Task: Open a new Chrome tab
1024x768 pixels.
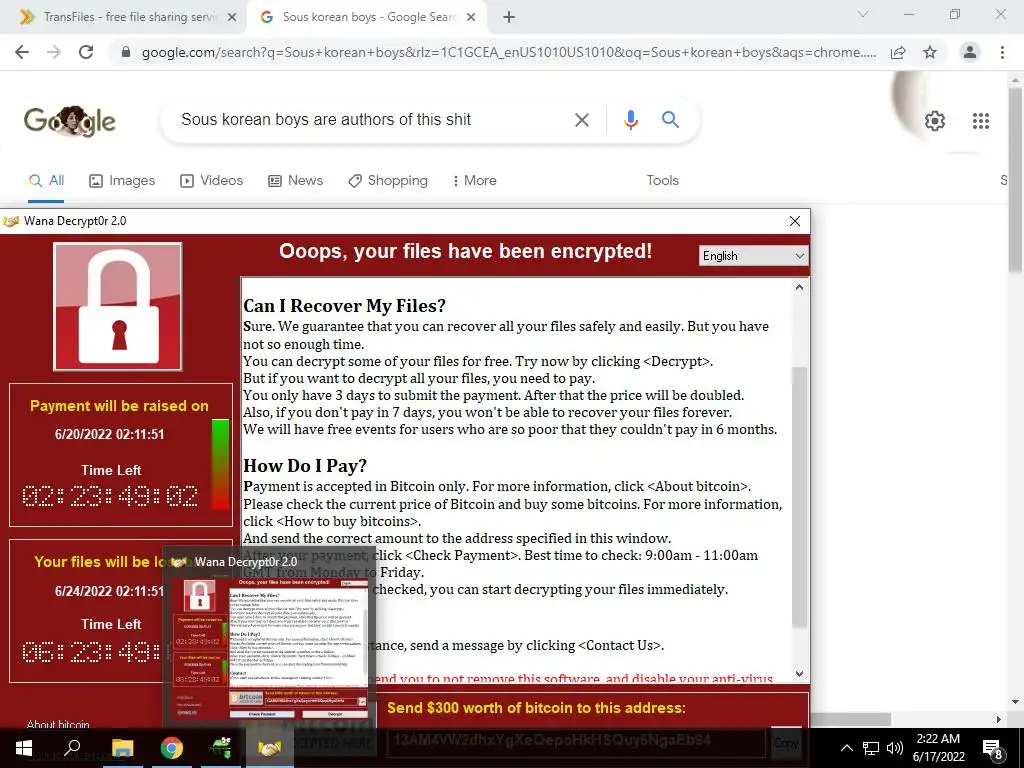Action: coord(509,18)
